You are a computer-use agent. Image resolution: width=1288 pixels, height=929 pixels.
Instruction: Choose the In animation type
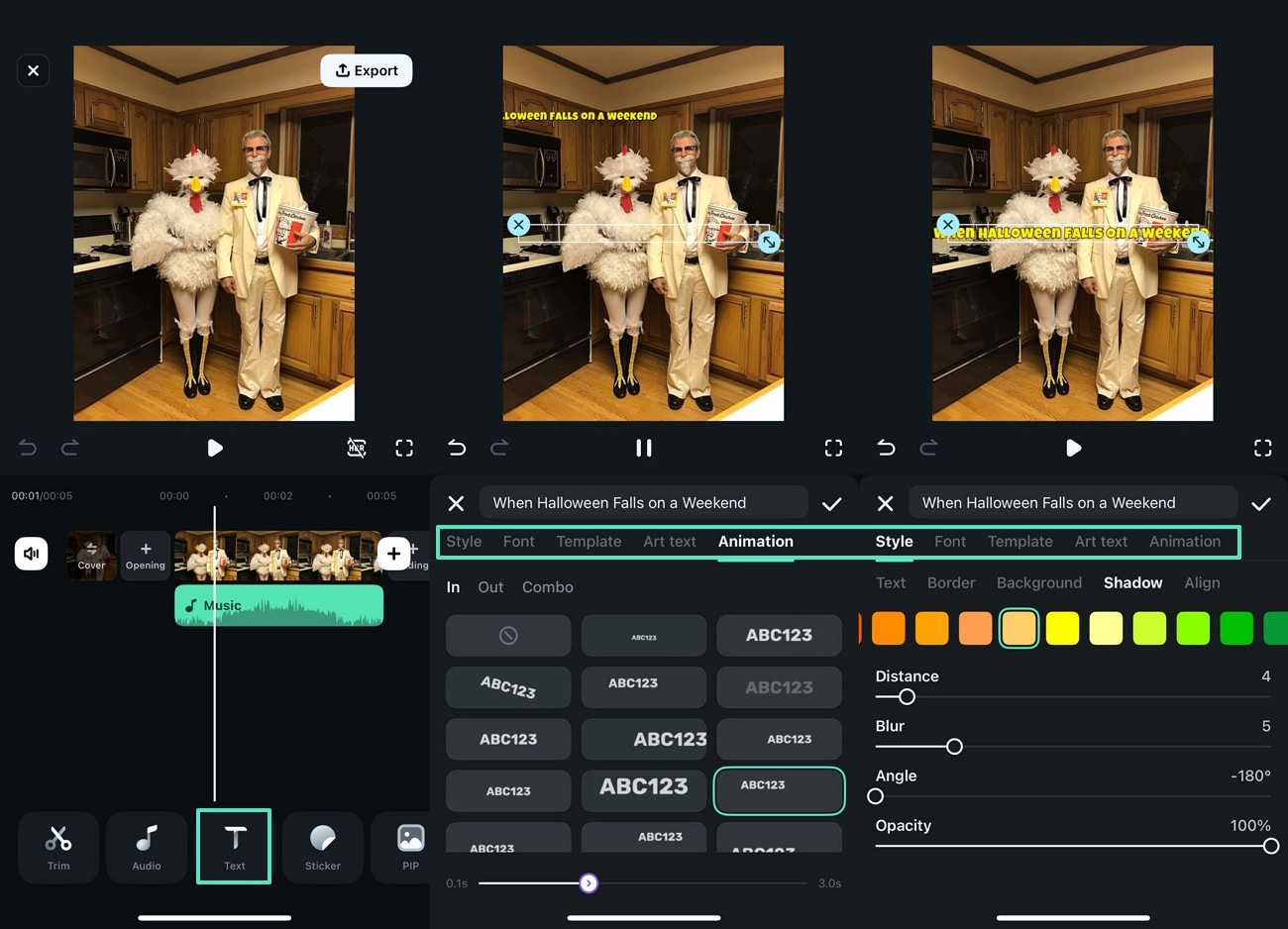453,587
